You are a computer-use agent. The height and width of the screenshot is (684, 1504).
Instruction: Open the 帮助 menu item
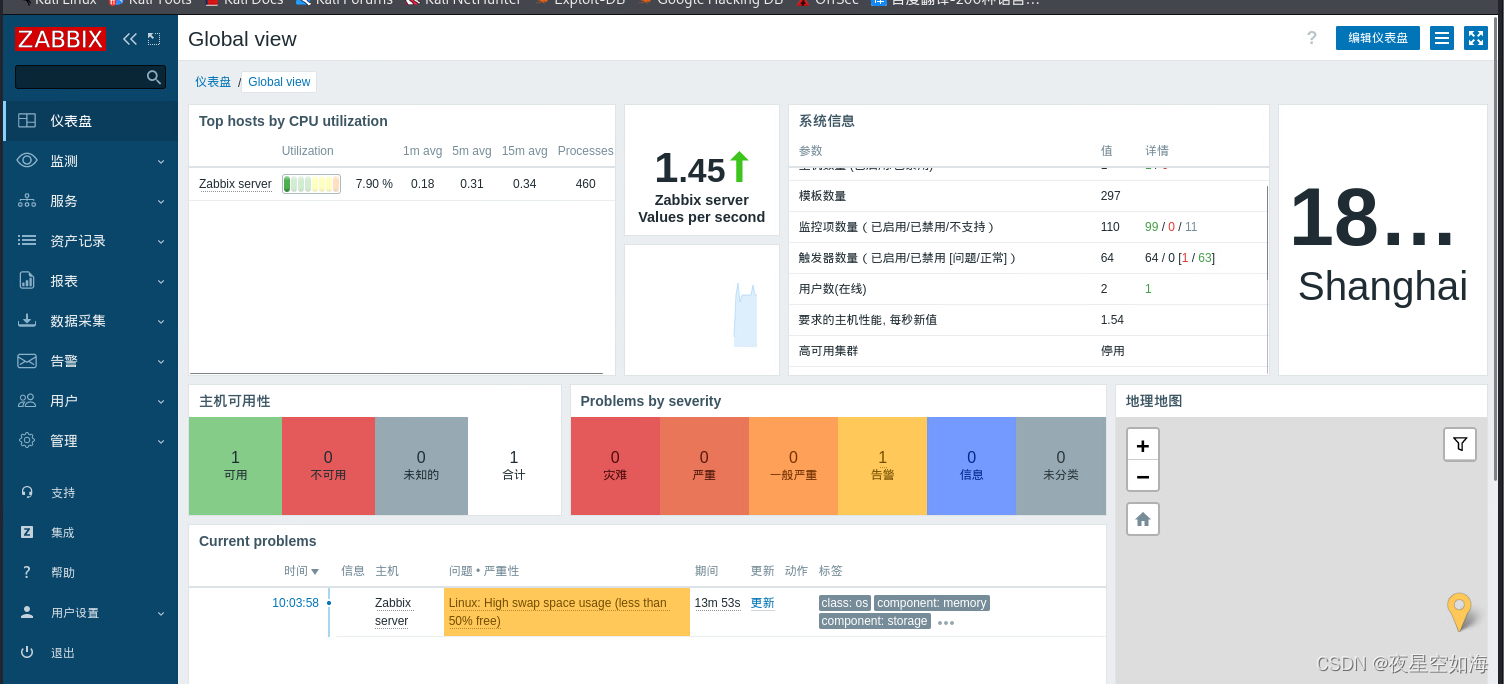tap(90, 572)
